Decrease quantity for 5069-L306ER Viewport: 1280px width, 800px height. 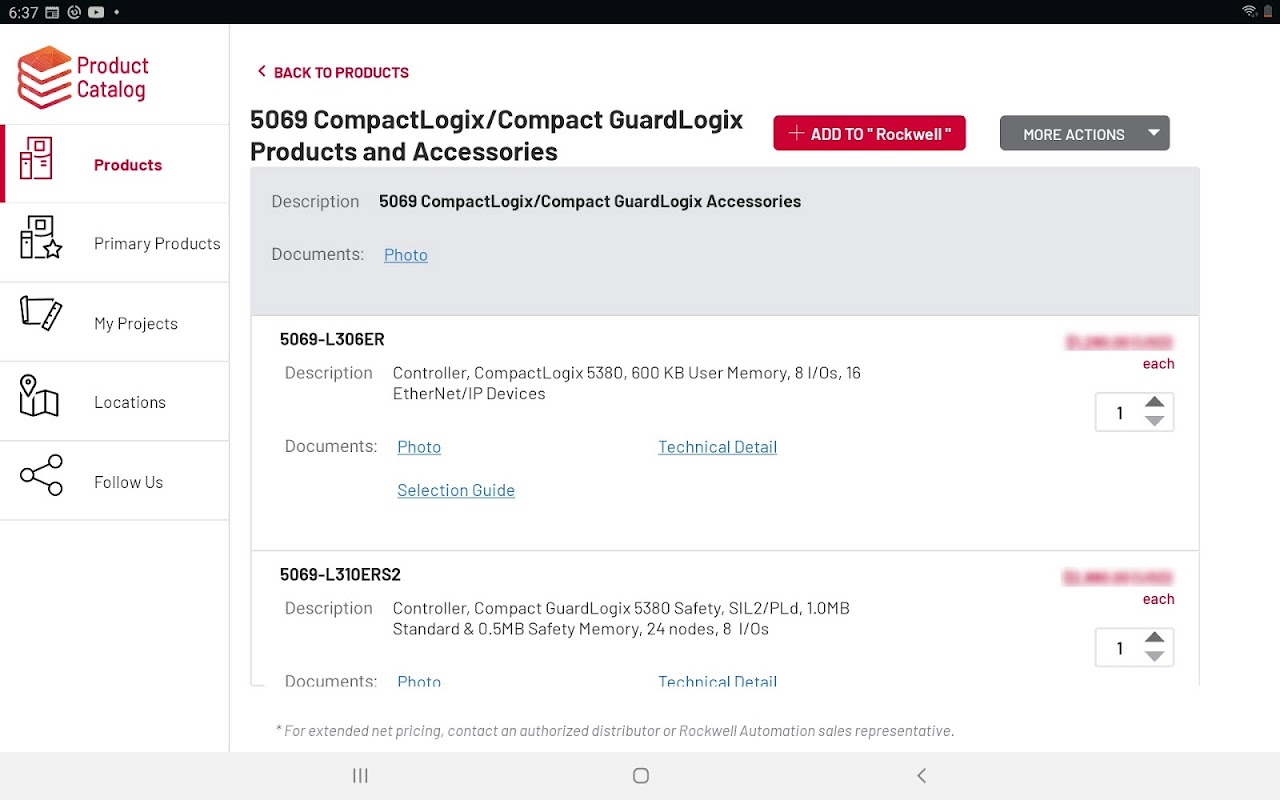(1155, 422)
